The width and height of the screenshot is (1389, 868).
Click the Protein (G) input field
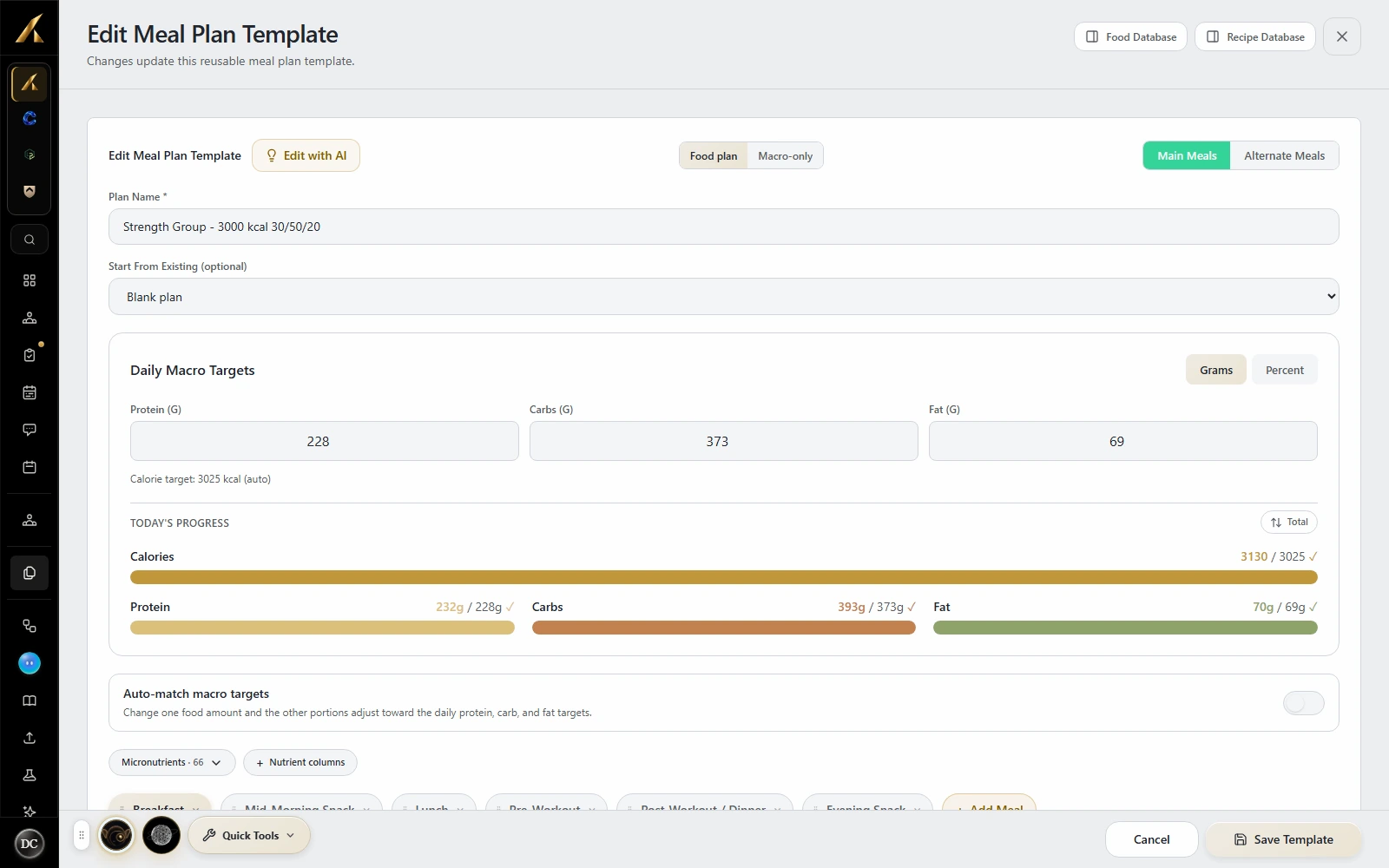tap(325, 441)
